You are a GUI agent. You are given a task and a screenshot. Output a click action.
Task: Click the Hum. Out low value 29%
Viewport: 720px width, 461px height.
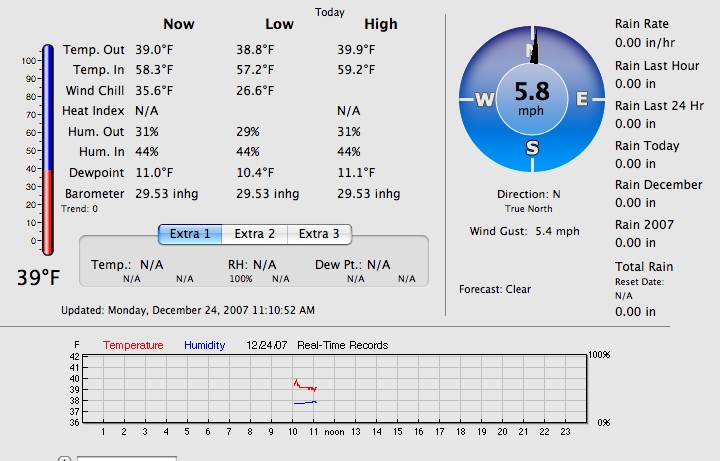click(x=248, y=132)
